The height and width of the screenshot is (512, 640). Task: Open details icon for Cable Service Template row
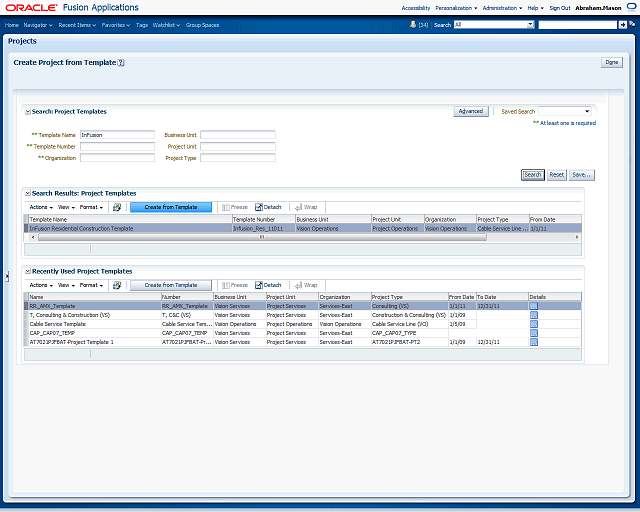(x=534, y=324)
